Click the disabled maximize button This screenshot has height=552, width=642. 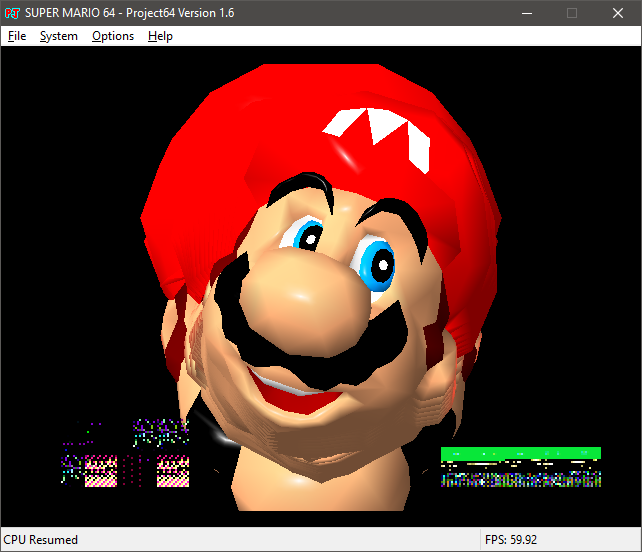point(572,13)
